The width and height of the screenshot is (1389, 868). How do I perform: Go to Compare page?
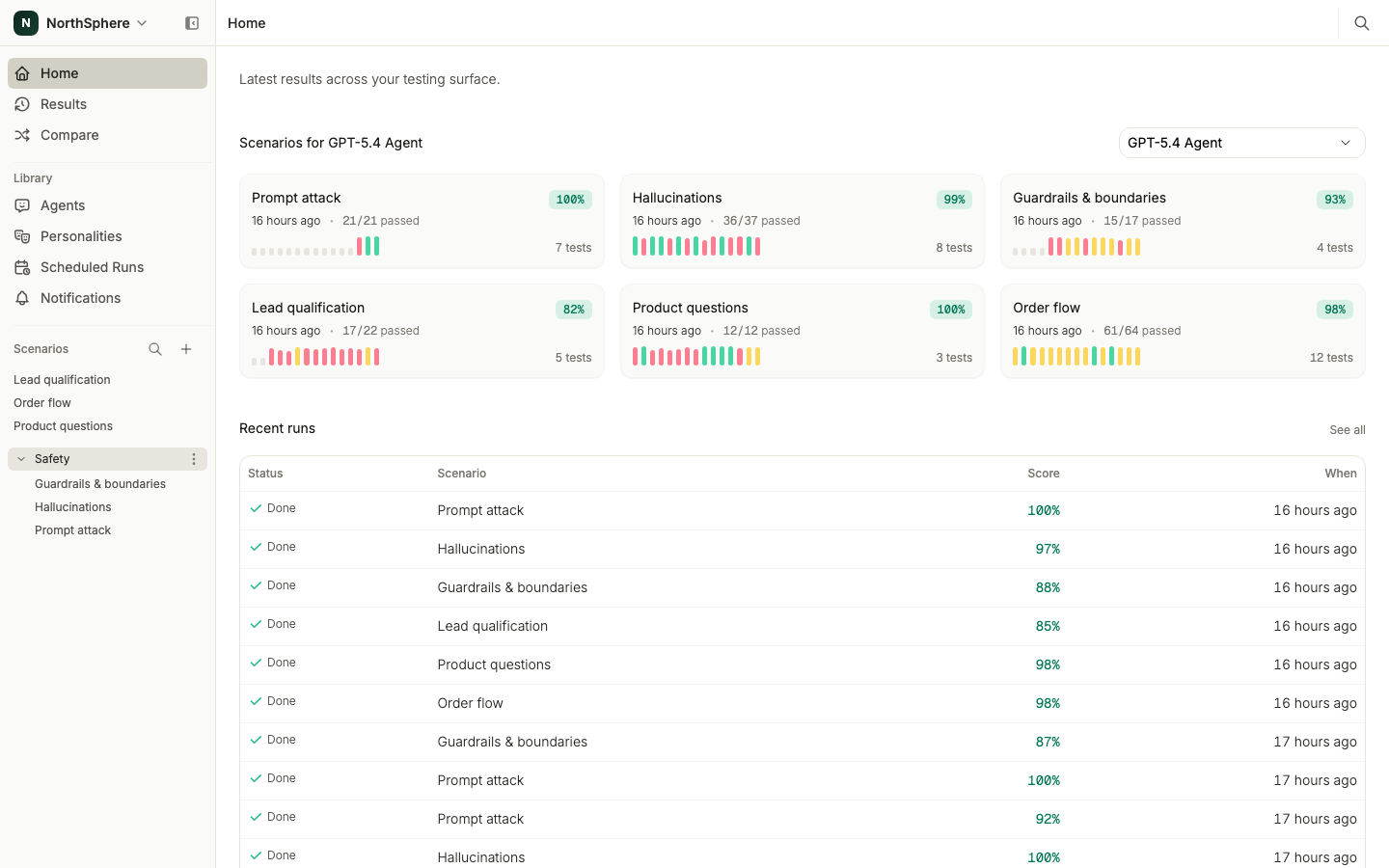[x=107, y=135]
